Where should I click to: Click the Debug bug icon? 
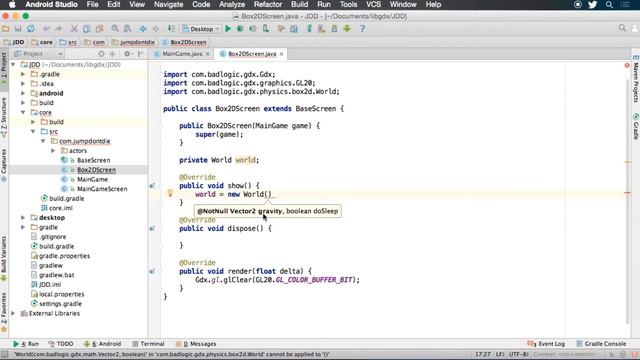(240, 29)
